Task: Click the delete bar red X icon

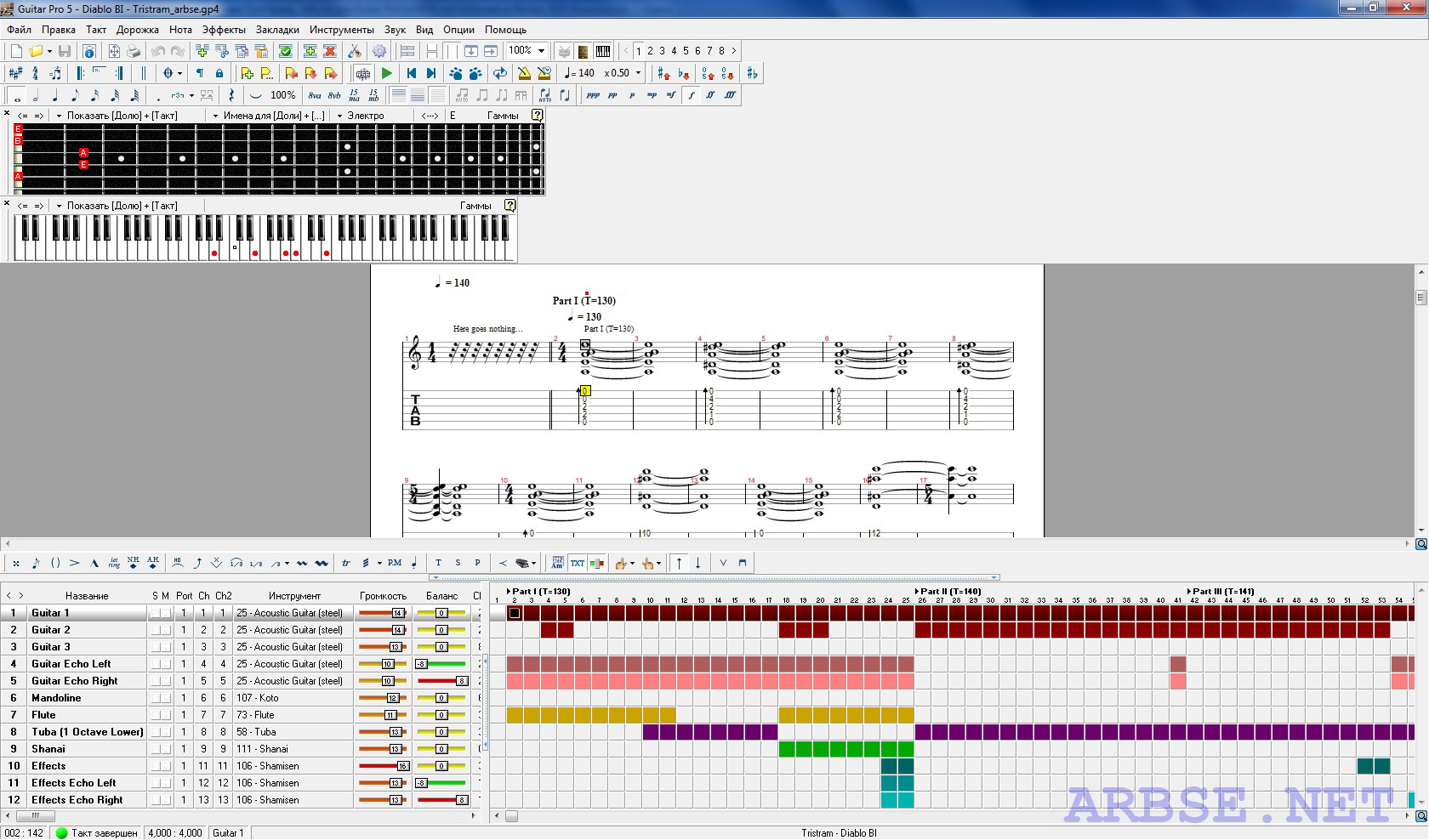Action: click(x=330, y=51)
